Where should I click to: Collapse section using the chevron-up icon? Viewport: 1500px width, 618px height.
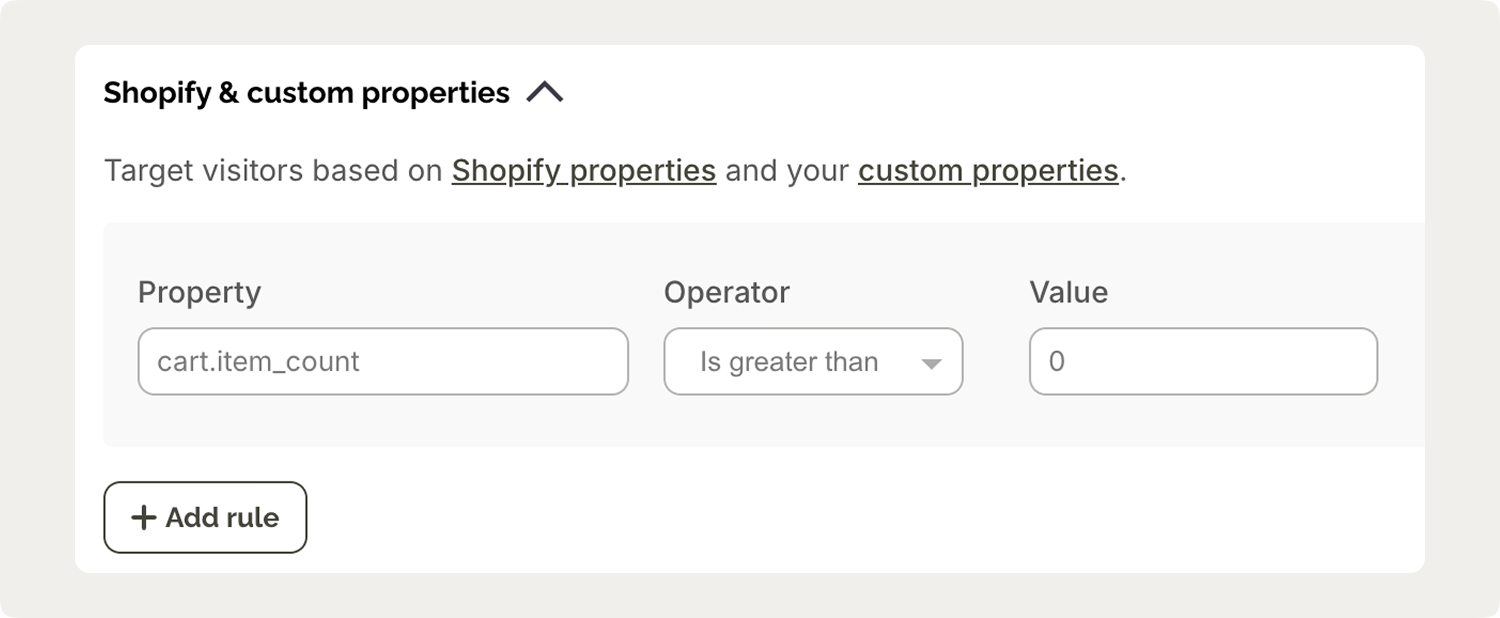pos(545,93)
